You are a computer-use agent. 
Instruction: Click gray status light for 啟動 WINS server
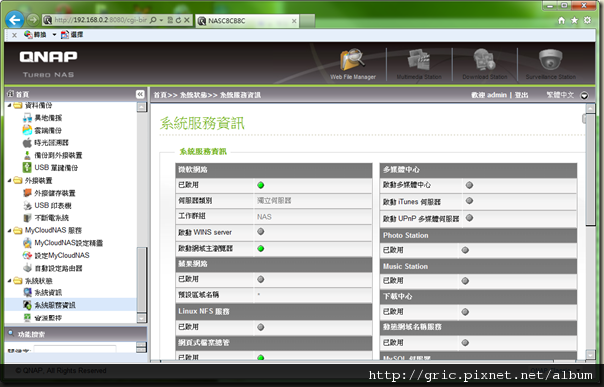[x=261, y=231]
